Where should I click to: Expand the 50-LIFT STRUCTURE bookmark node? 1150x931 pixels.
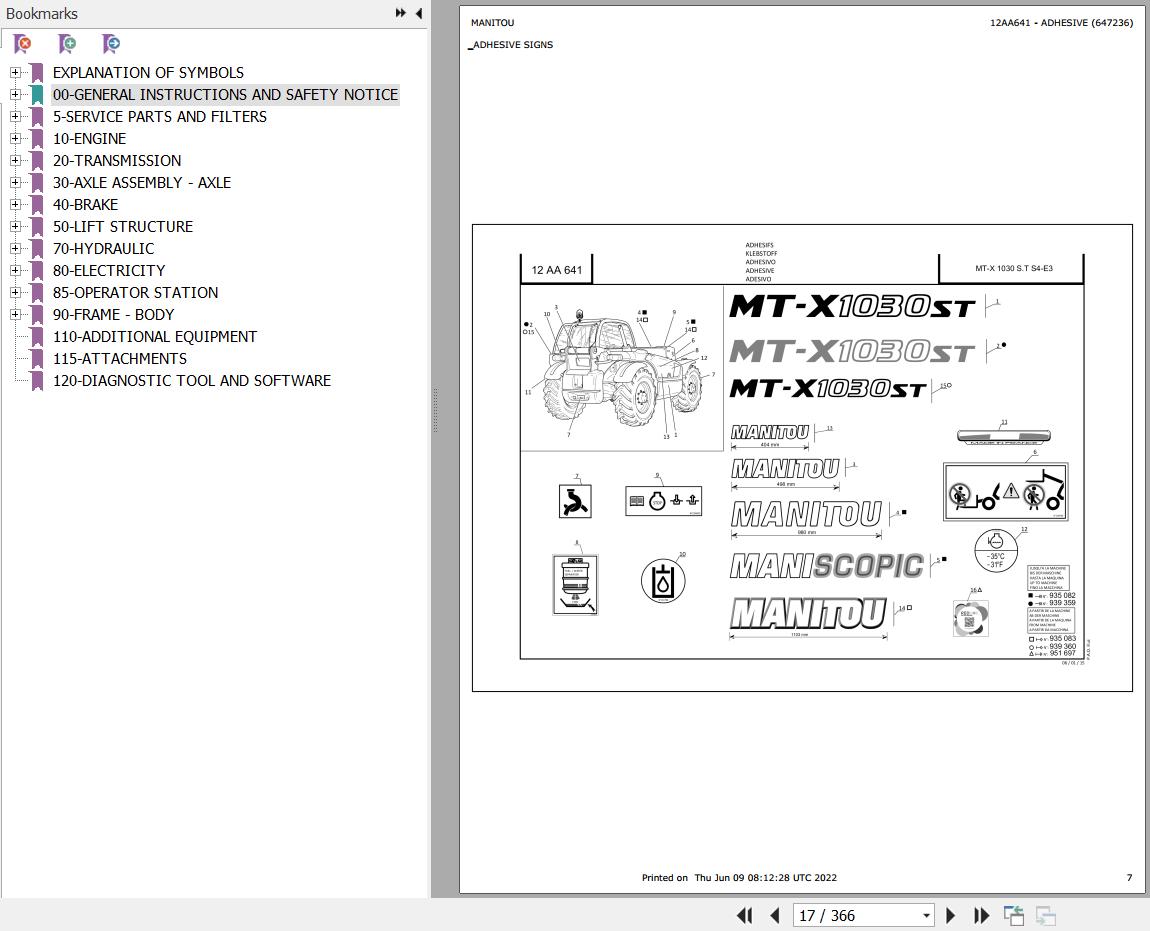click(x=15, y=227)
